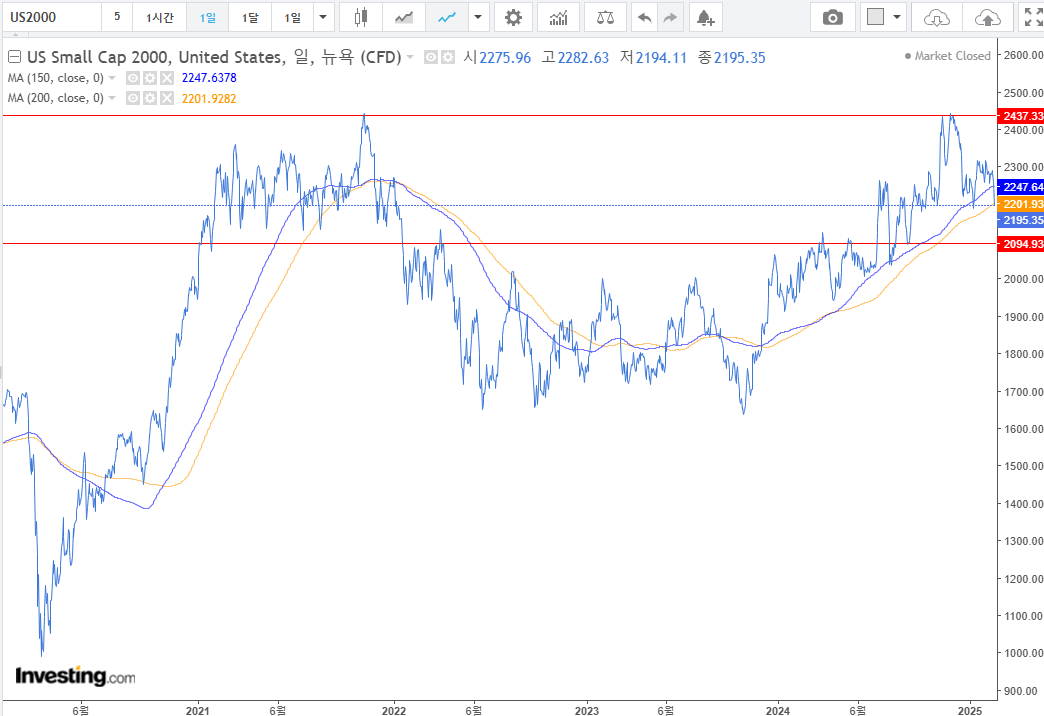
Task: Click the US2000 symbol search field
Action: (52, 17)
